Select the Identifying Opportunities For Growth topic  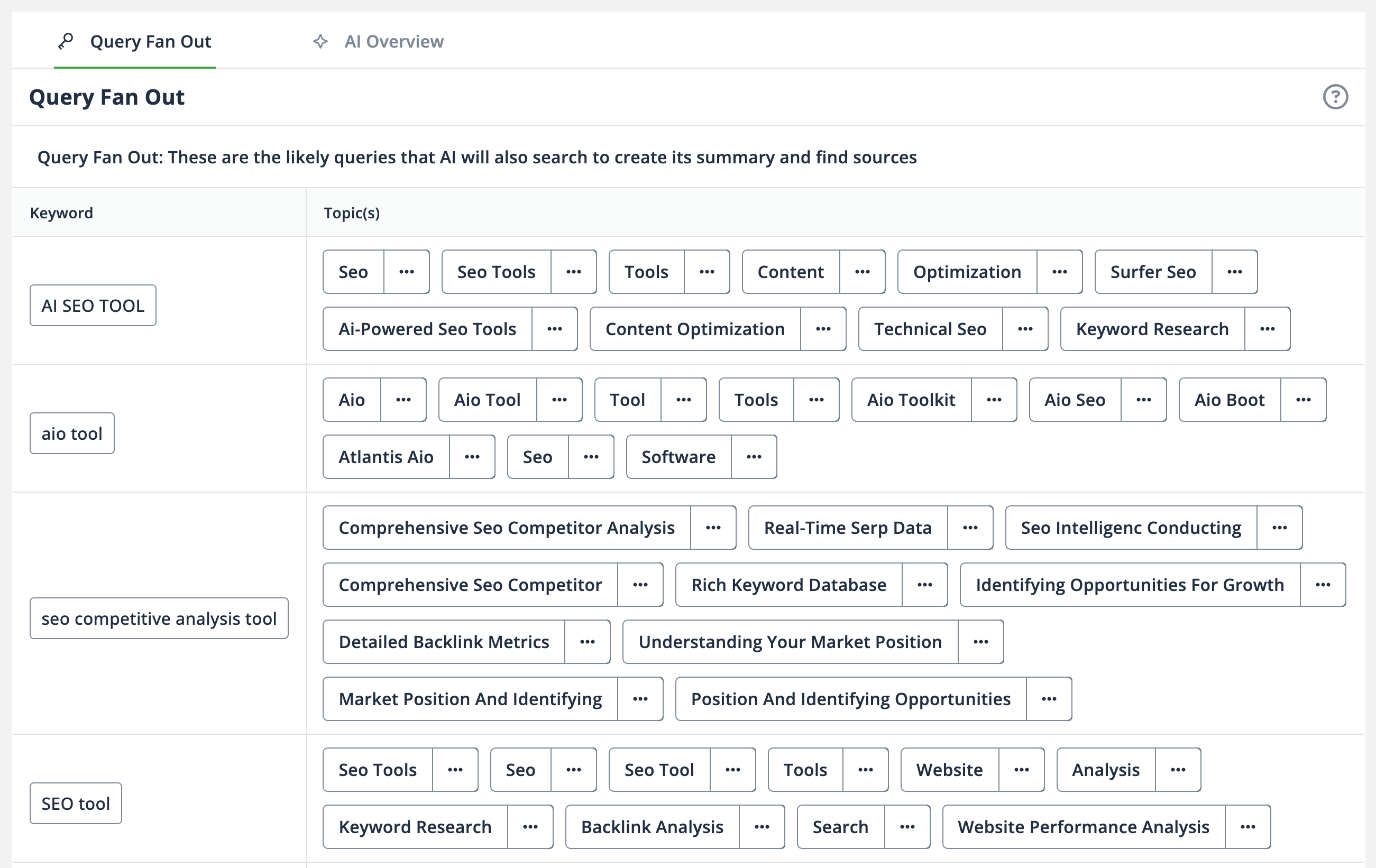[1130, 585]
